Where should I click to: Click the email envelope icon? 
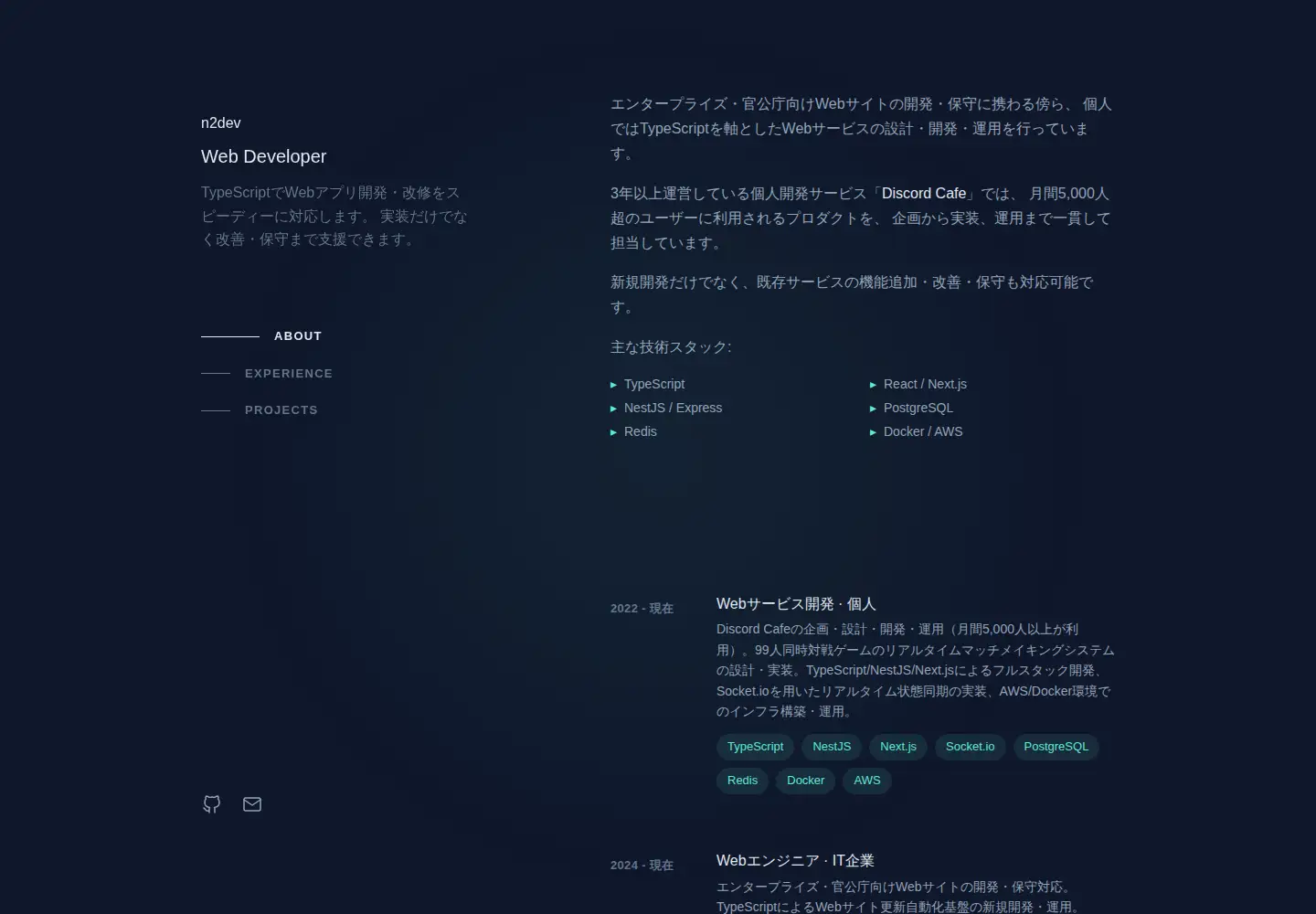point(252,804)
